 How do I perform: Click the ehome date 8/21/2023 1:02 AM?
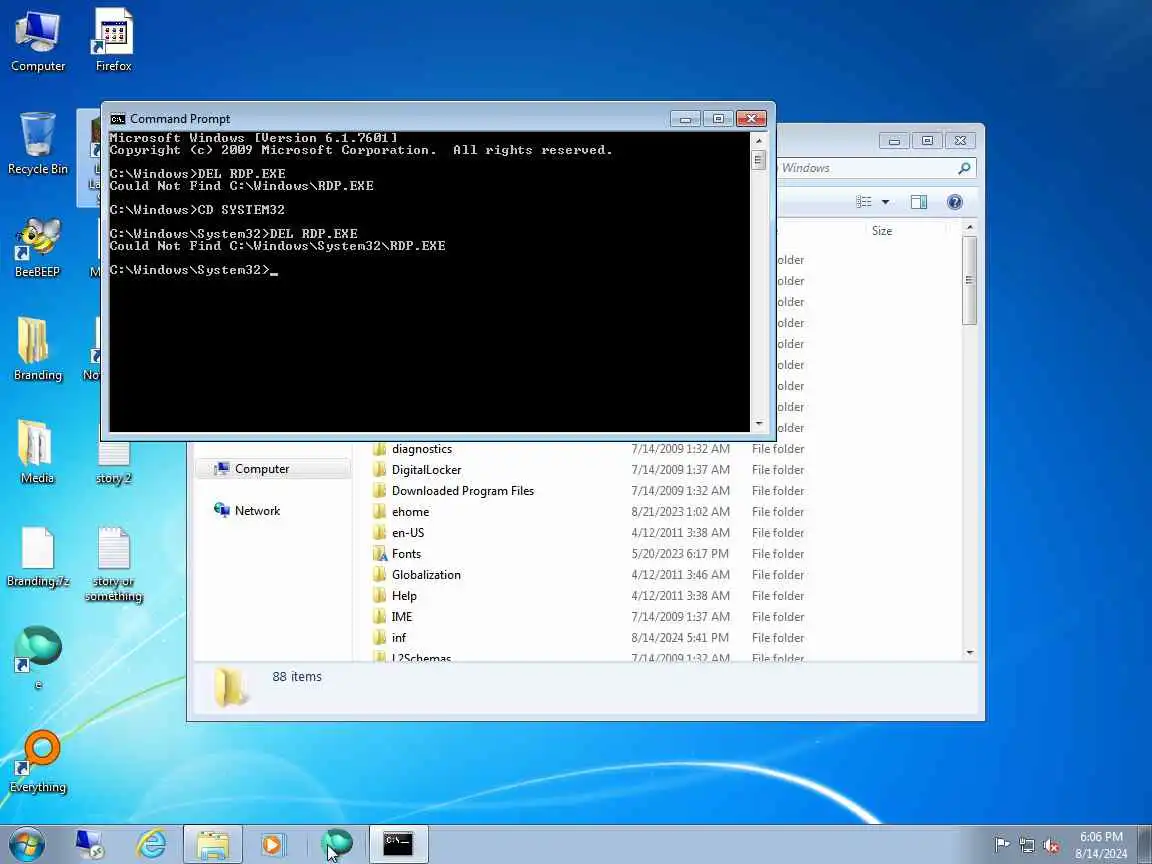coord(680,511)
